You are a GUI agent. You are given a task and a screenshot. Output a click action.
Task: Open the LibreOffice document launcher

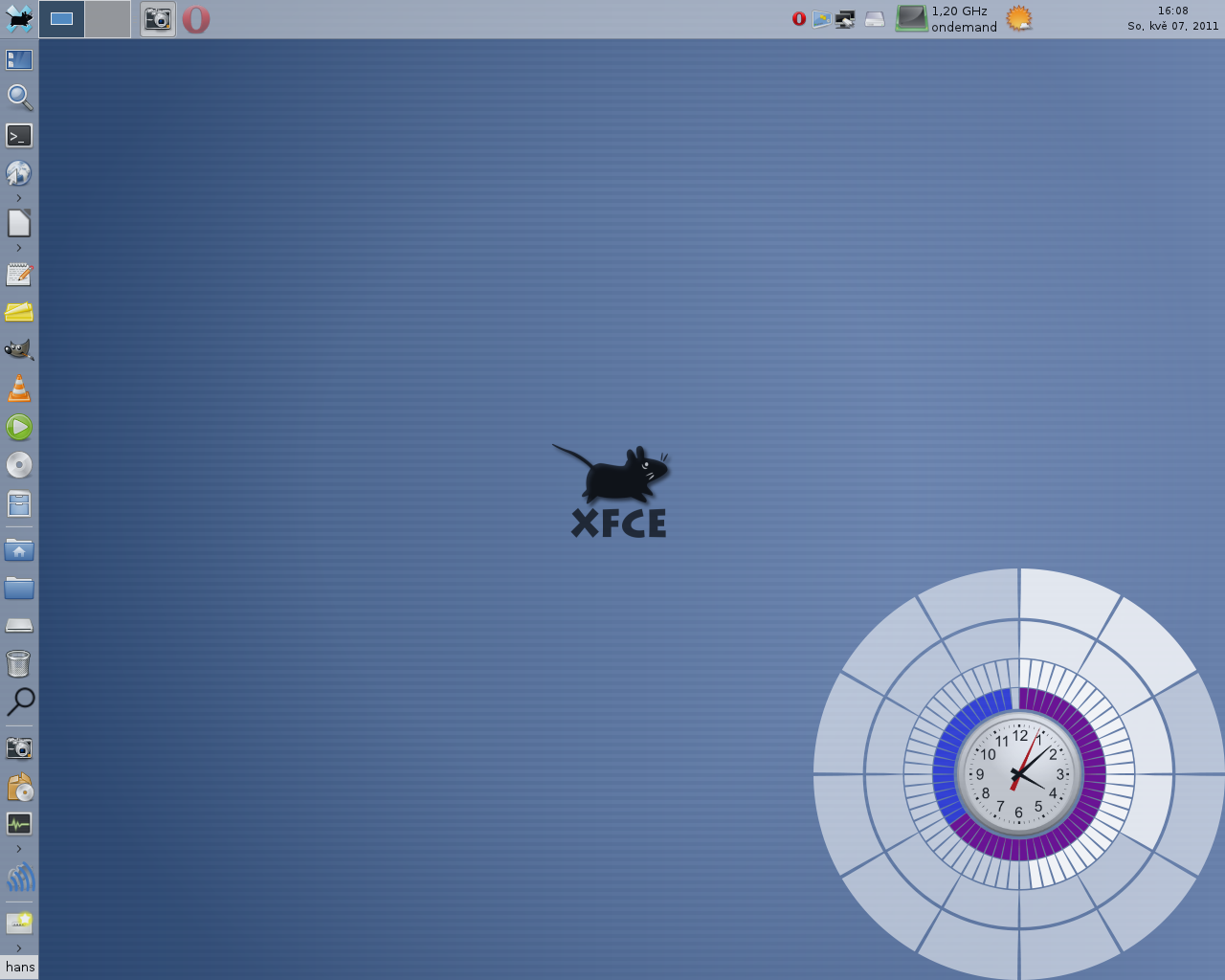[x=19, y=223]
